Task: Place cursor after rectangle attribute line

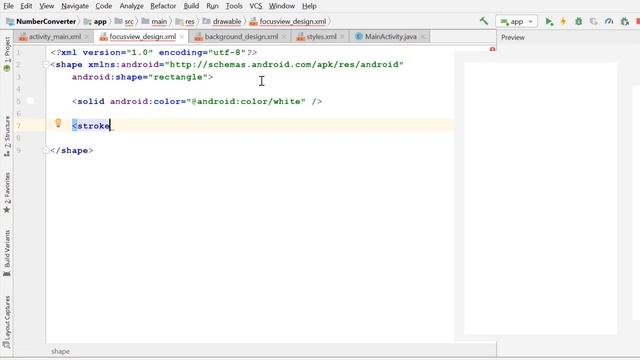Action: [x=214, y=77]
